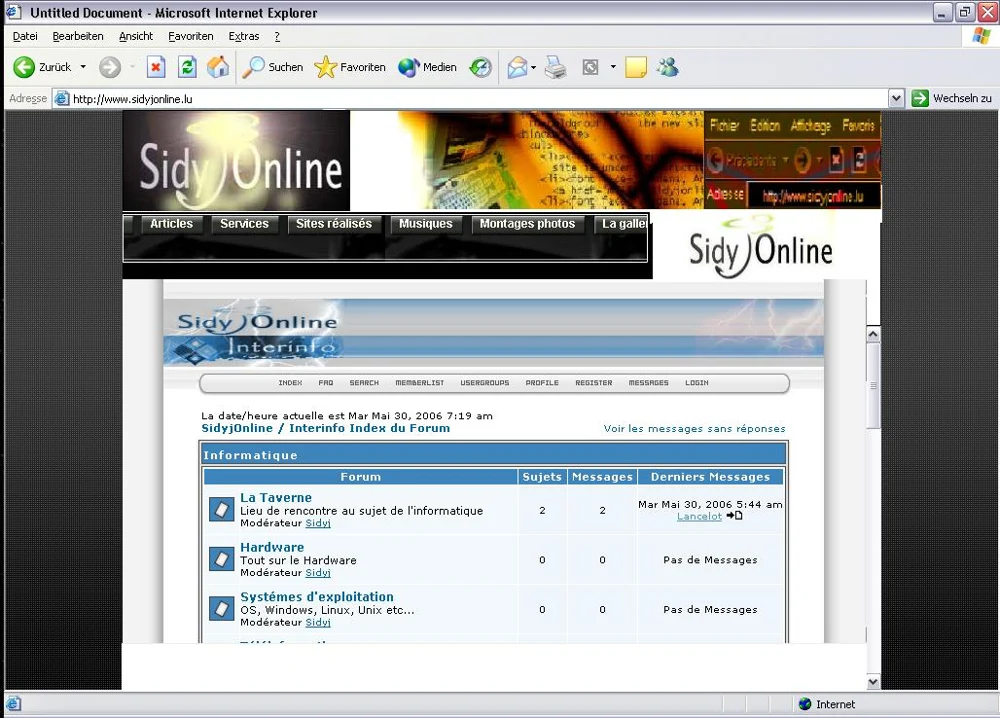The height and width of the screenshot is (718, 1000).
Task: Click the status bar page icon
Action: coord(13,704)
